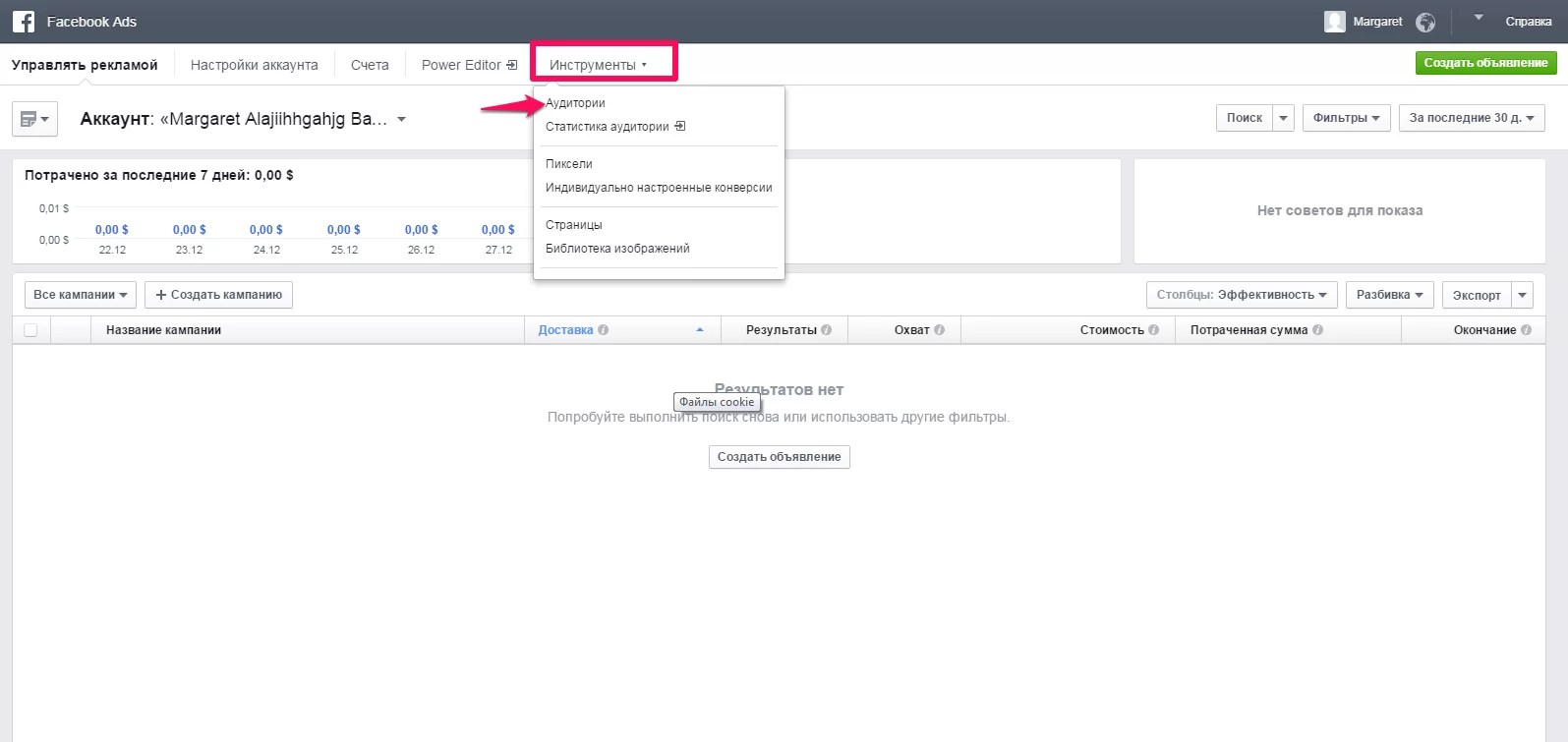Open Настройки аккаунта tab
Viewport: 1568px width, 742px height.
[x=255, y=65]
